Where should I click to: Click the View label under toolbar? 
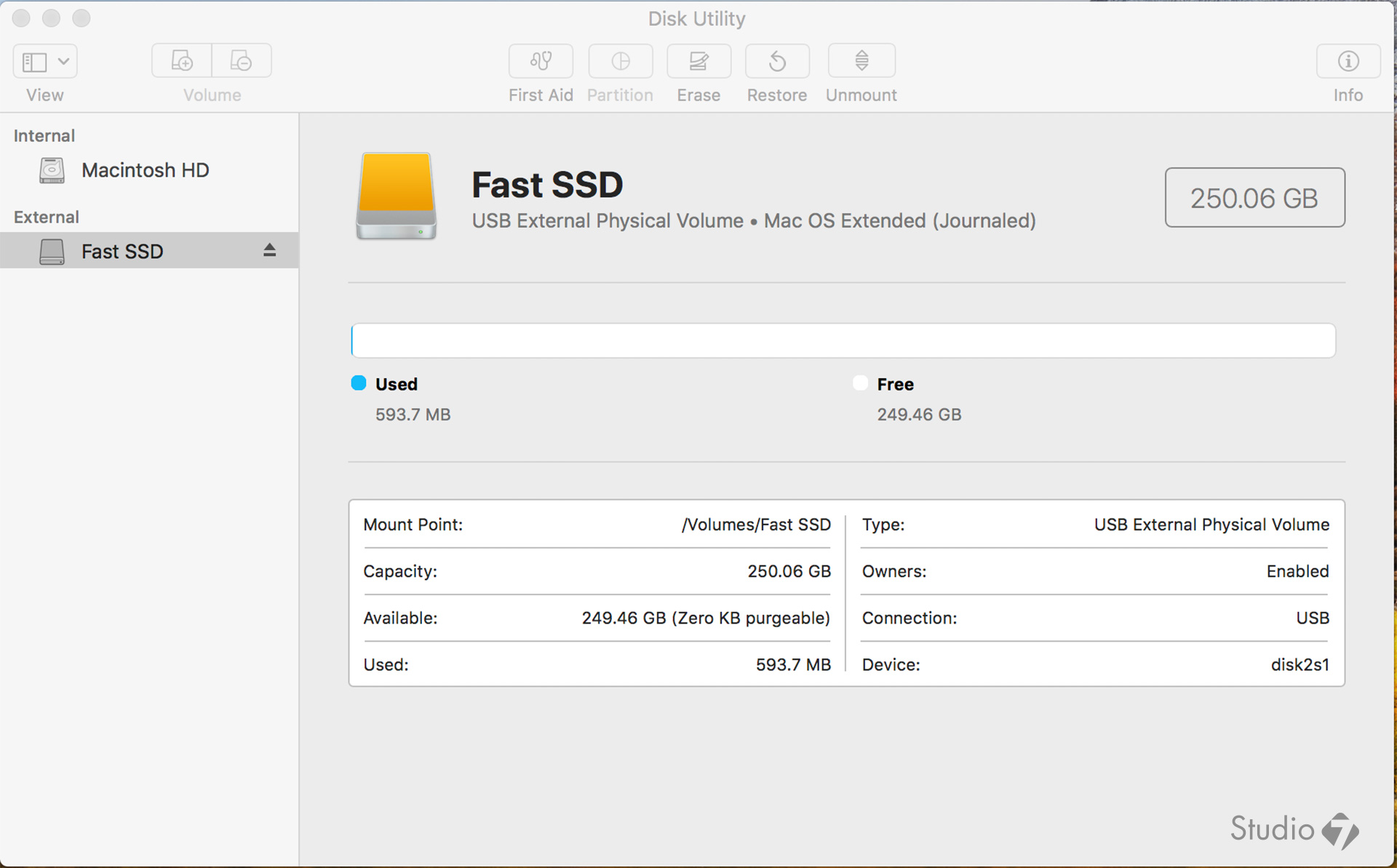(x=45, y=95)
